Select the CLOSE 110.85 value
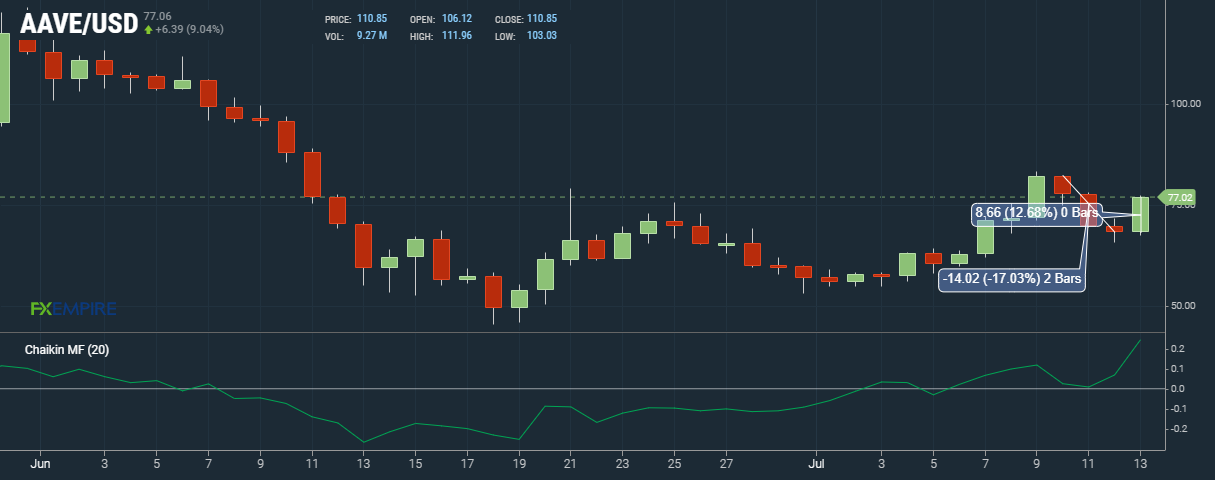Image resolution: width=1215 pixels, height=480 pixels. [542, 20]
